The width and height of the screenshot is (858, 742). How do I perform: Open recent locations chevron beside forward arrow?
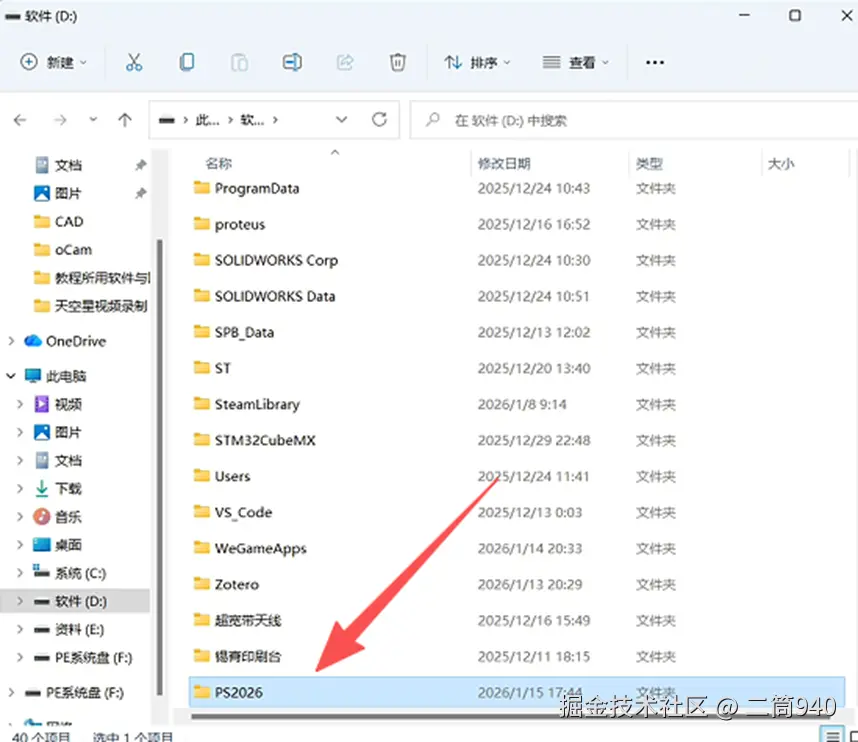tap(93, 119)
